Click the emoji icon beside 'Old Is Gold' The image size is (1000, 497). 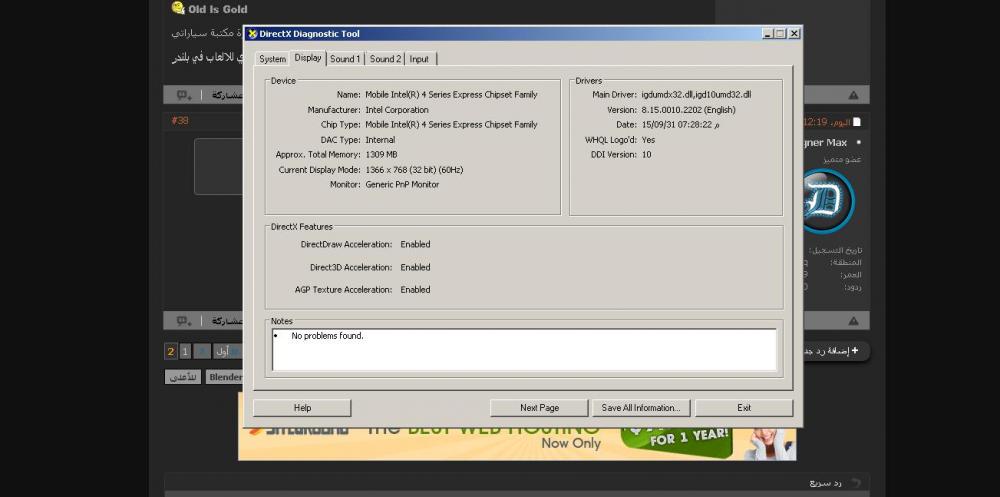tap(179, 8)
